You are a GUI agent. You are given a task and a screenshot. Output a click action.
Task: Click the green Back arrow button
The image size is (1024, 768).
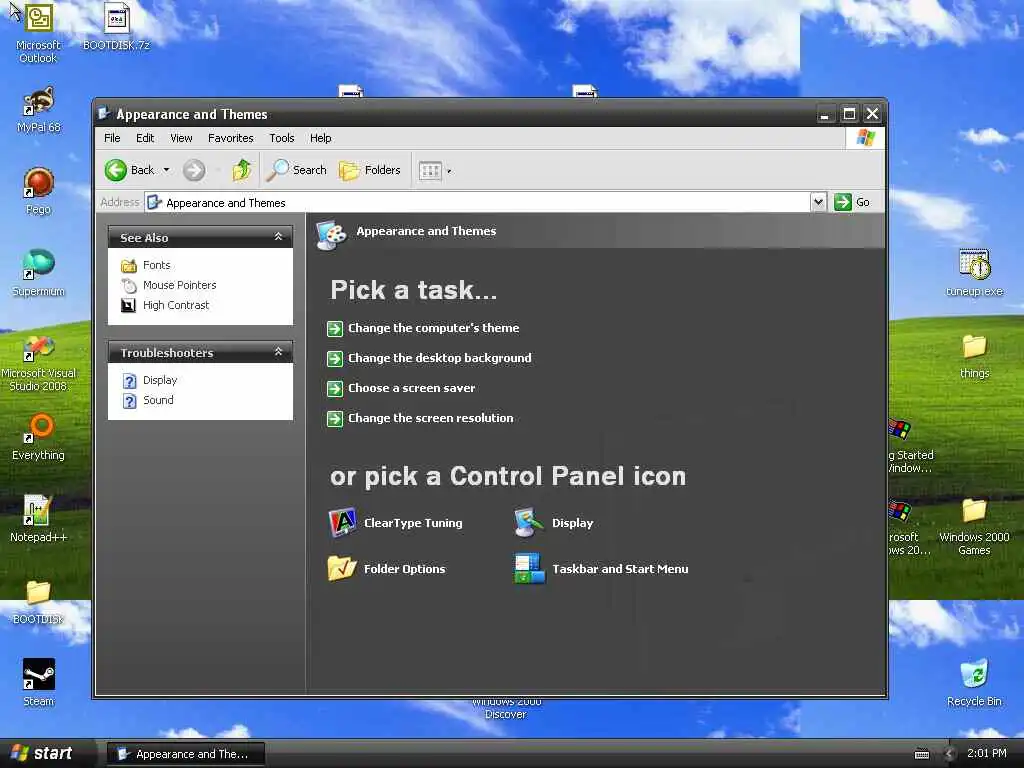(x=116, y=170)
